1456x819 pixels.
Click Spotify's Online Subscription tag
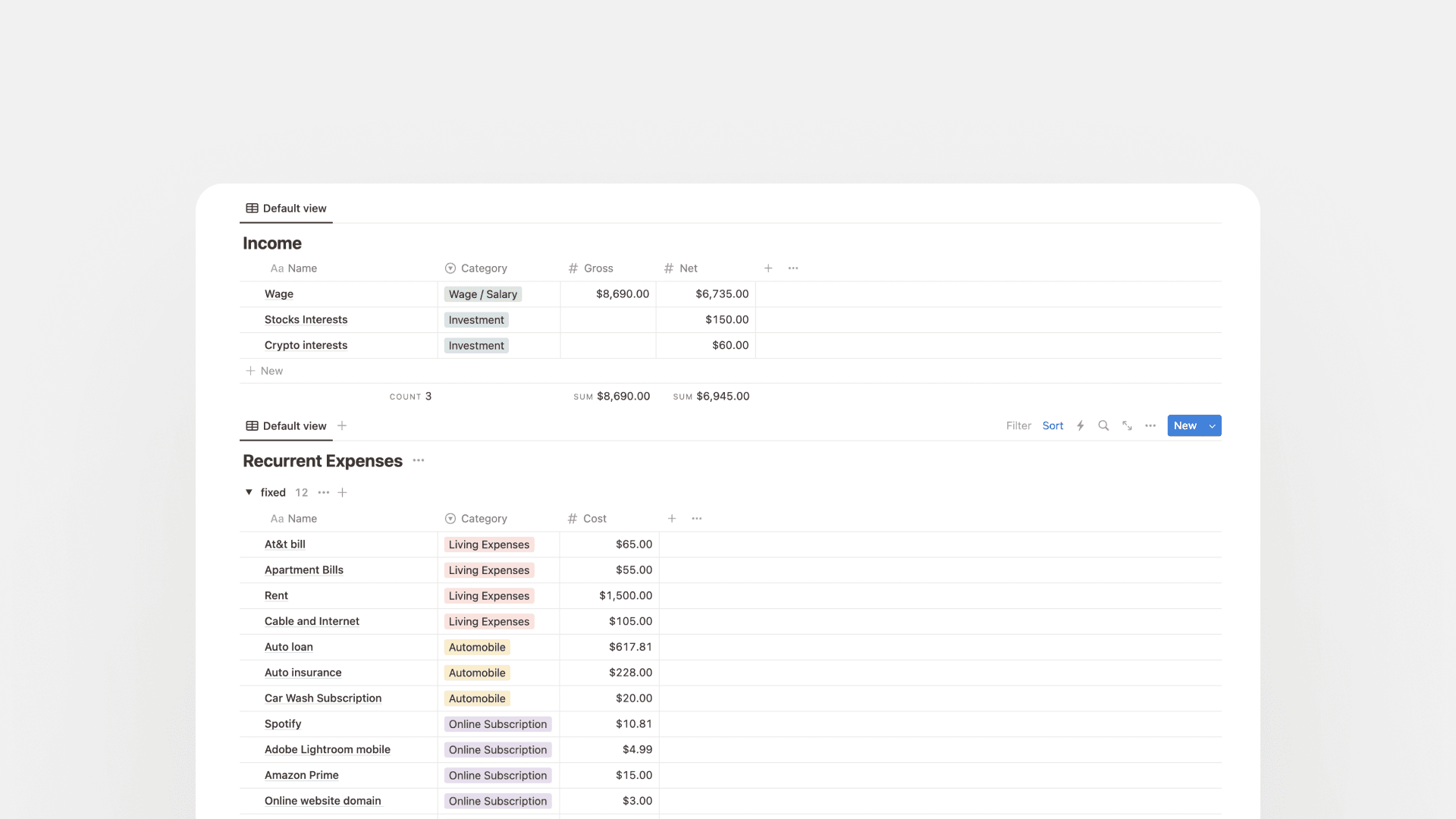coord(497,725)
